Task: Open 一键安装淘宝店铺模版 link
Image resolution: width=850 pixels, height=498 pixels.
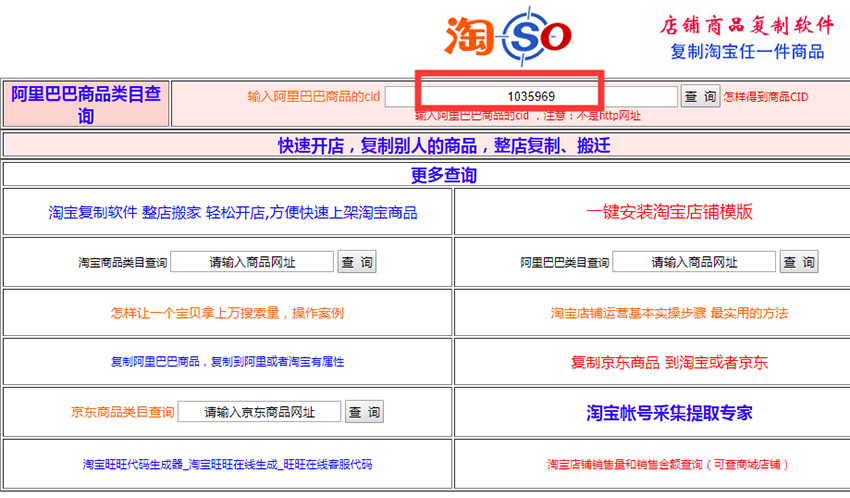Action: click(x=669, y=212)
